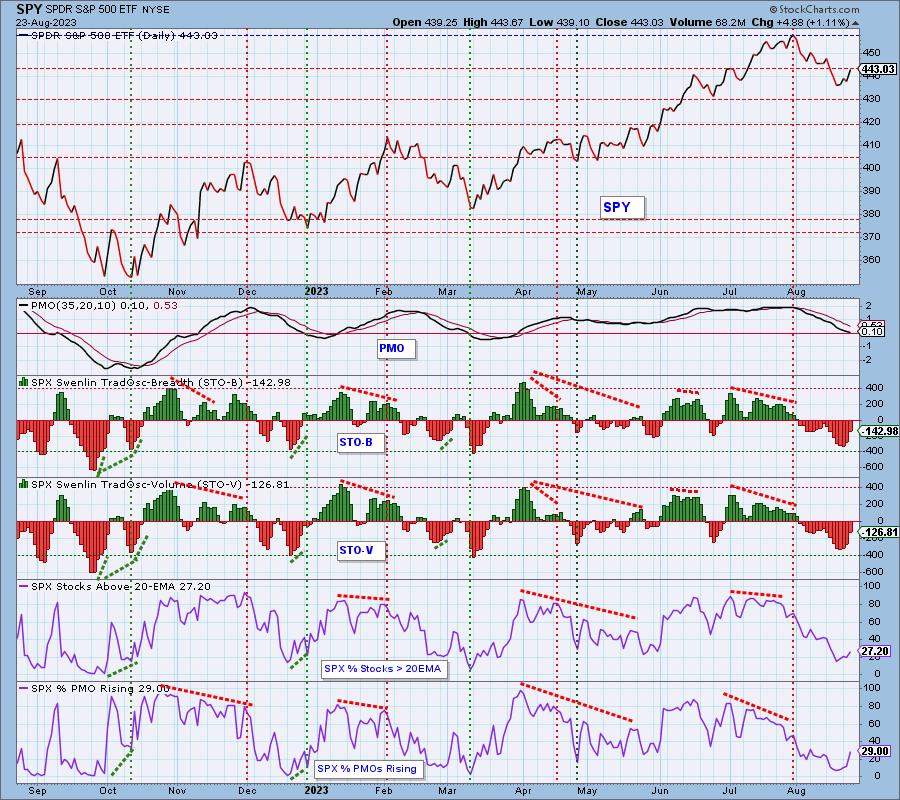Click the 443.03 price tag on right axis
This screenshot has width=900, height=800.
click(878, 69)
